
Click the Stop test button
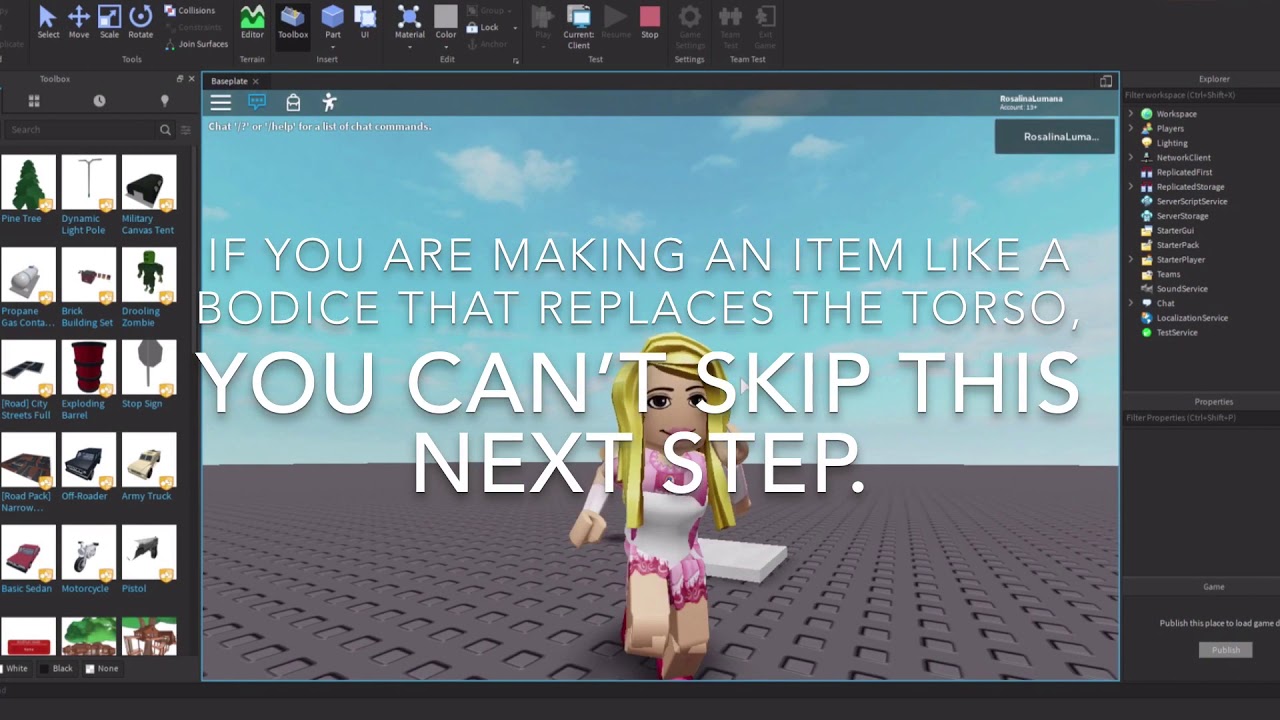(x=650, y=21)
